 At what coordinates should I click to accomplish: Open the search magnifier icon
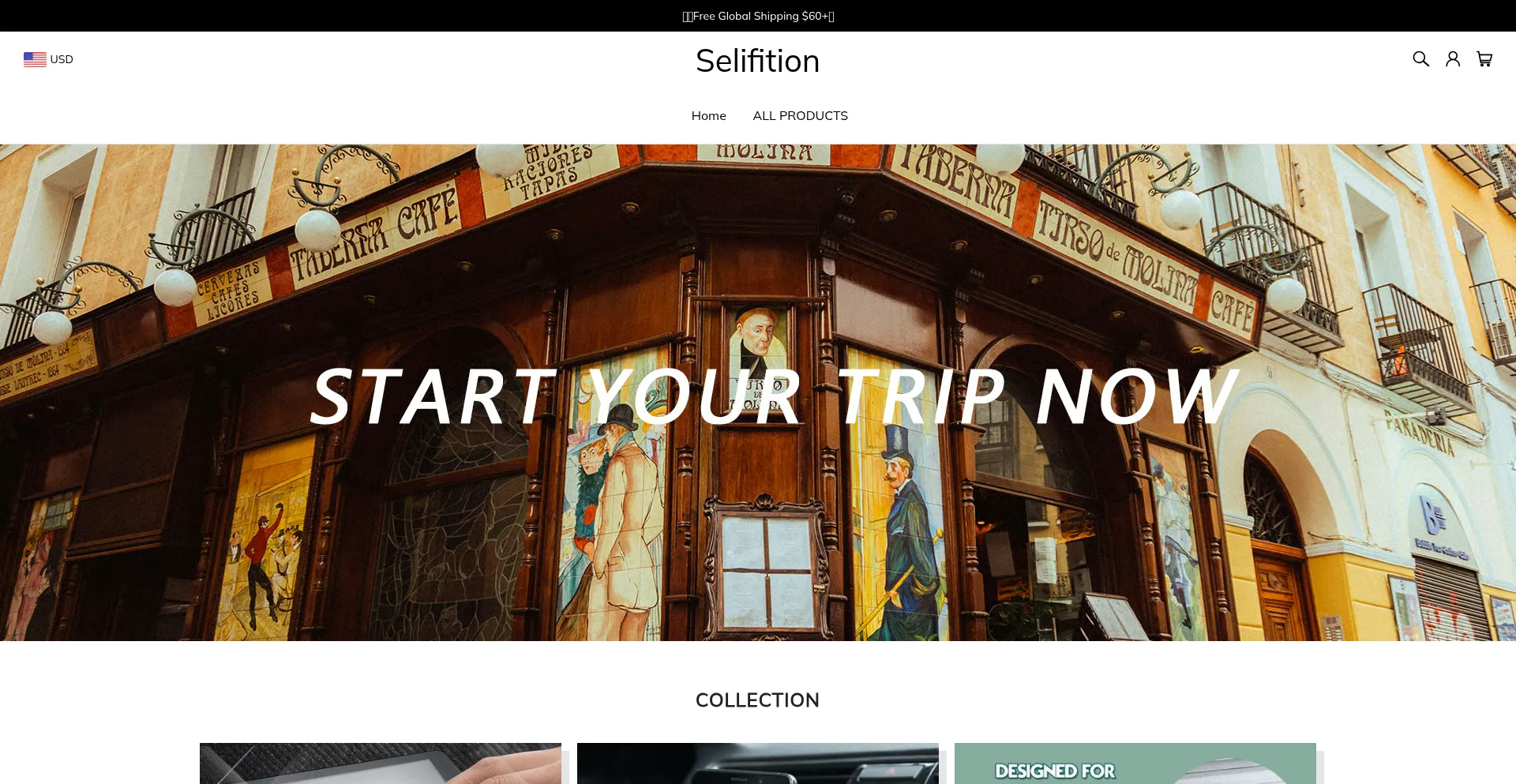[x=1420, y=59]
